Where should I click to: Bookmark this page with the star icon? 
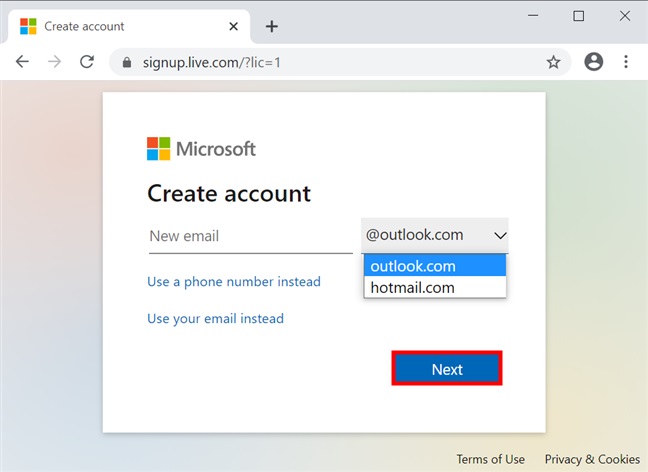coord(553,62)
